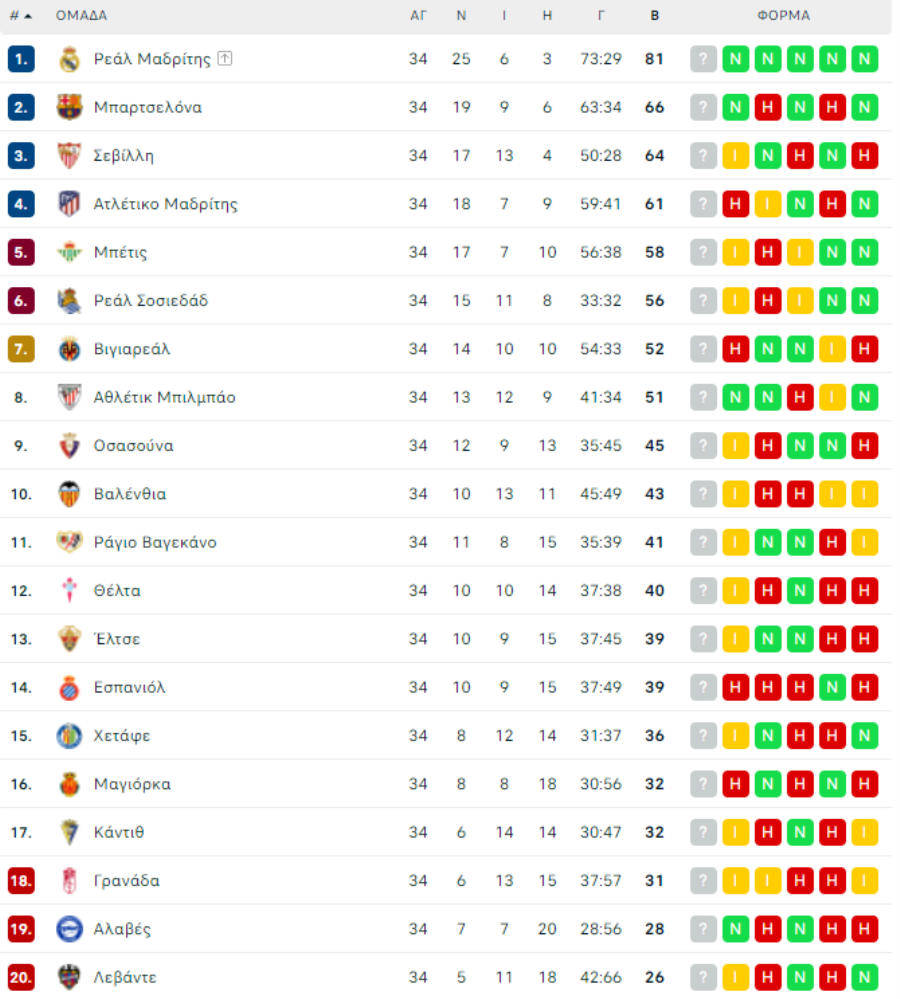Click the Barcelona club crest
The height and width of the screenshot is (999, 900).
tap(69, 107)
